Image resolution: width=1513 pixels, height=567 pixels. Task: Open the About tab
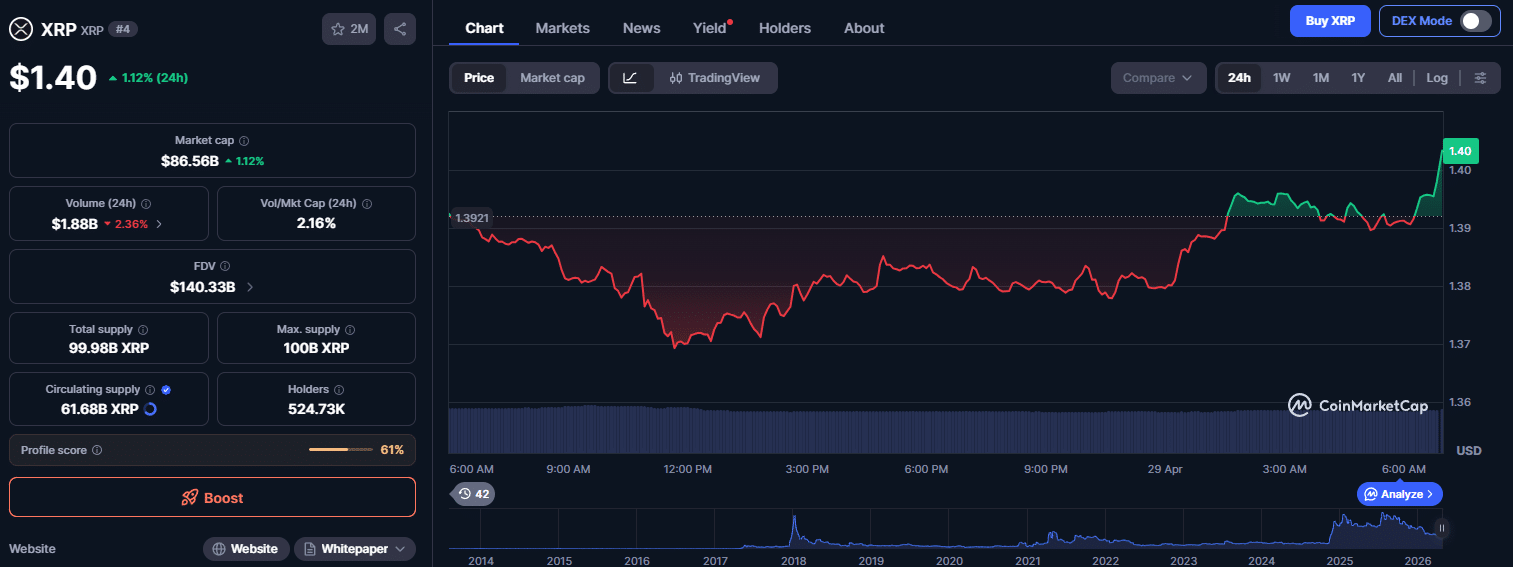tap(864, 28)
